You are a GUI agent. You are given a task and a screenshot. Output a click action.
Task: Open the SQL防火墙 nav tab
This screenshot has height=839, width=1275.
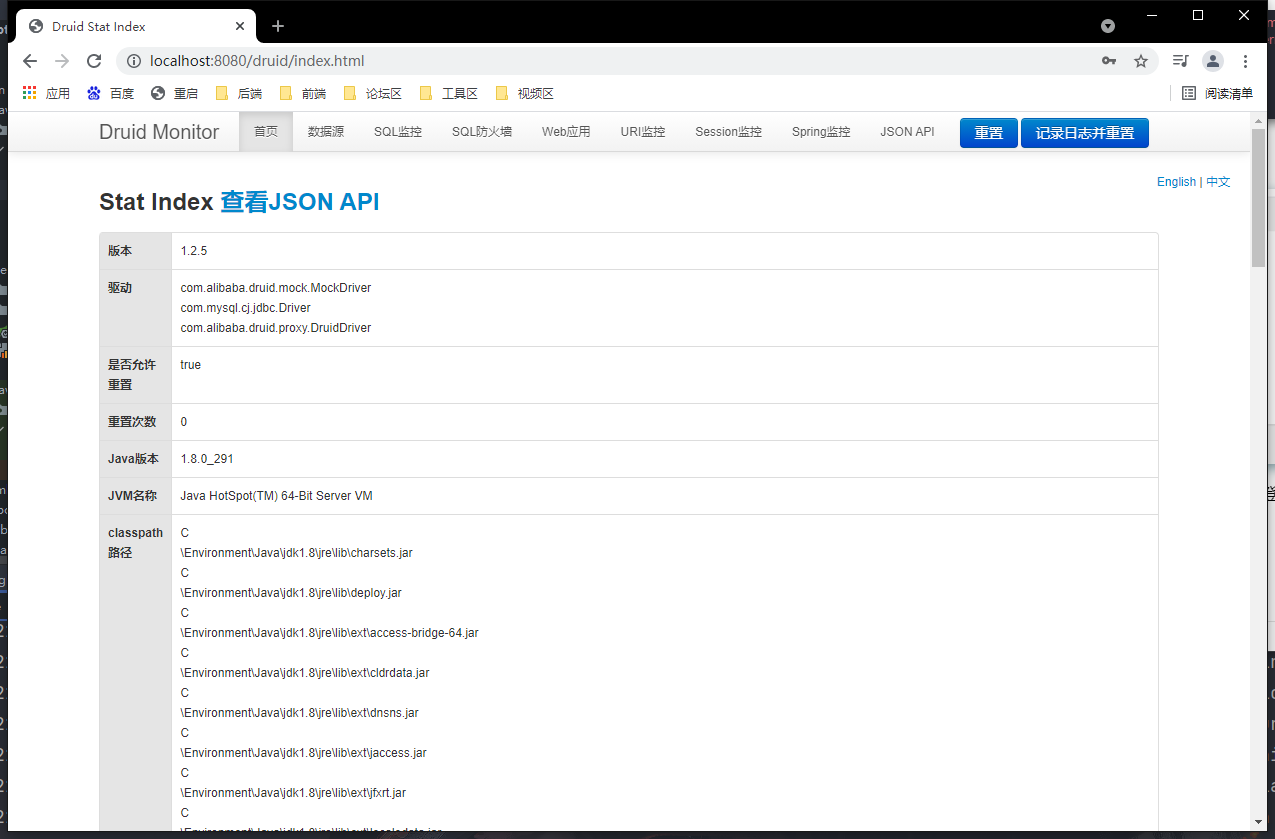(x=482, y=132)
